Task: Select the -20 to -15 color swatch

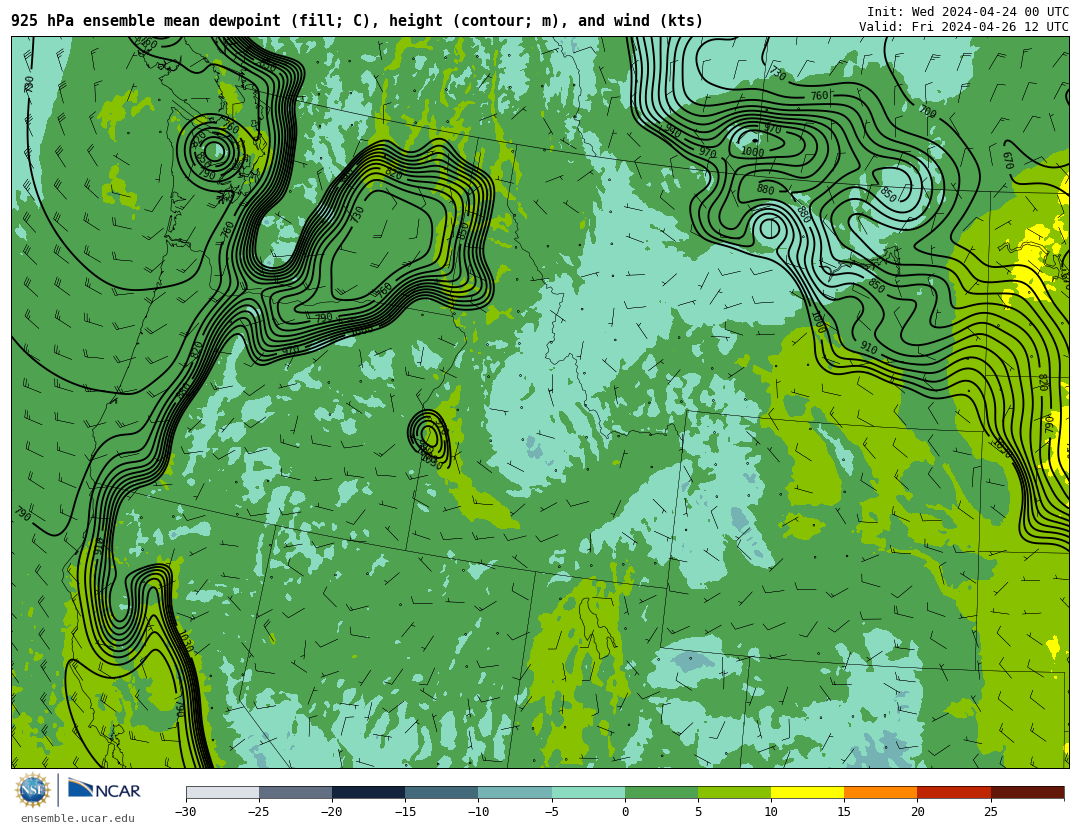Action: tap(368, 792)
